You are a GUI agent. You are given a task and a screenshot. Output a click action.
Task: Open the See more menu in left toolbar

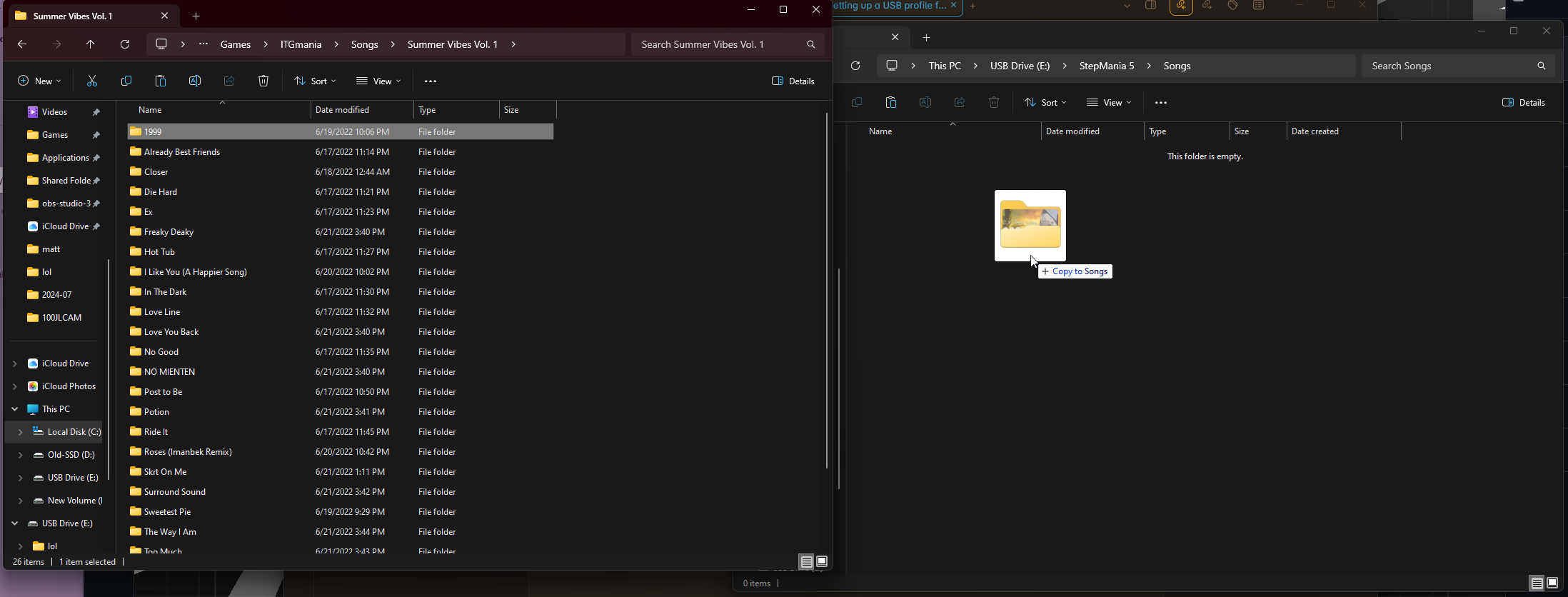click(431, 81)
